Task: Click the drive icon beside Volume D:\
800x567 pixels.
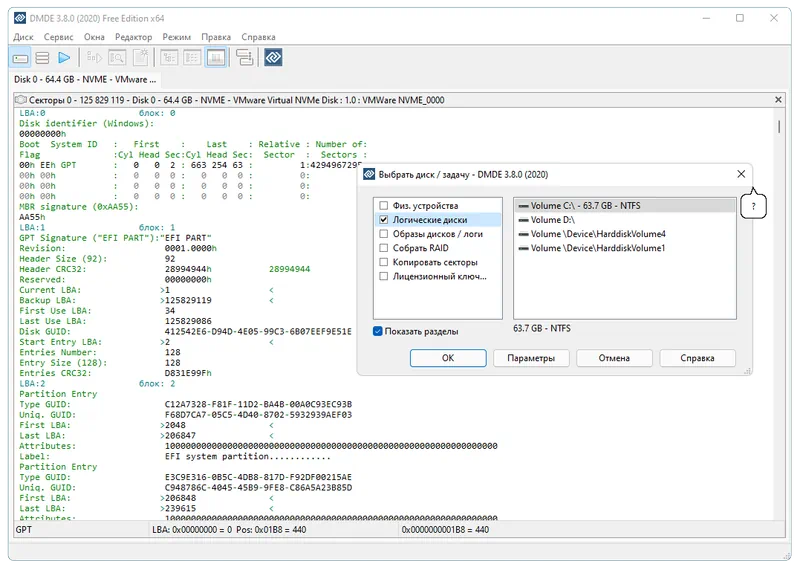Action: pyautogui.click(x=523, y=220)
